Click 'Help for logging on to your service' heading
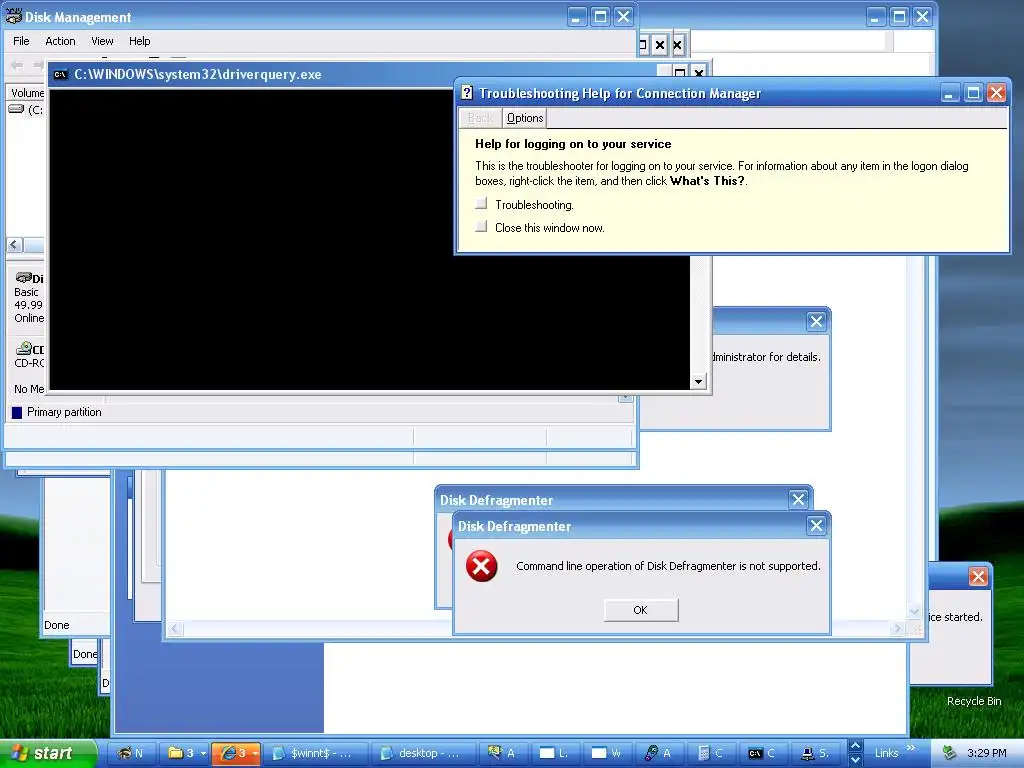The height and width of the screenshot is (768, 1024). pos(573,144)
